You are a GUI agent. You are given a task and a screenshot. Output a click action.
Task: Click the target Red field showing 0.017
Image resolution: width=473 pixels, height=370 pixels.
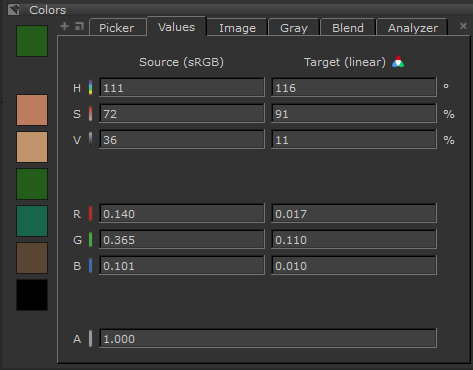(354, 214)
